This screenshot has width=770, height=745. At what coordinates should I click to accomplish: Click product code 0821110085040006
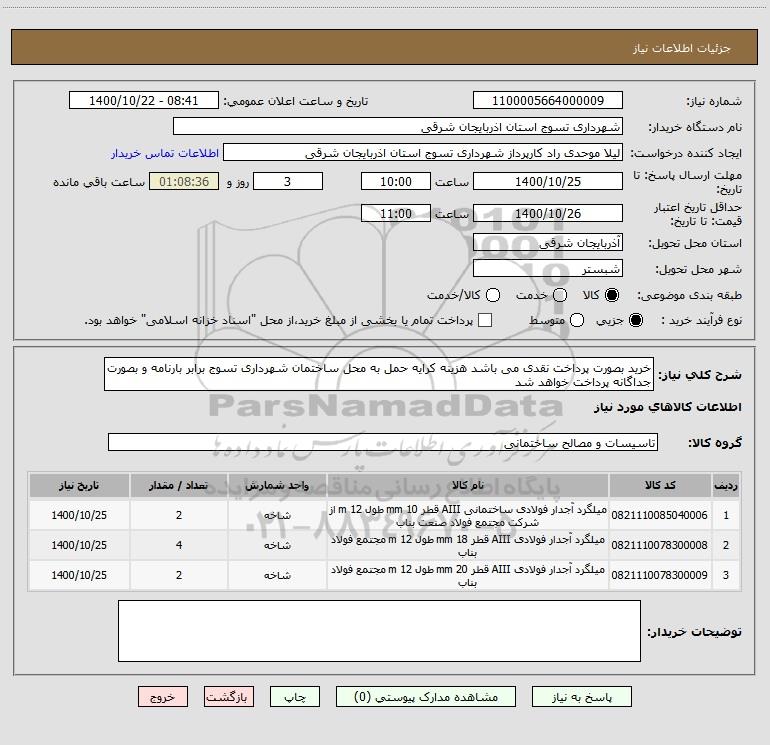click(x=660, y=515)
